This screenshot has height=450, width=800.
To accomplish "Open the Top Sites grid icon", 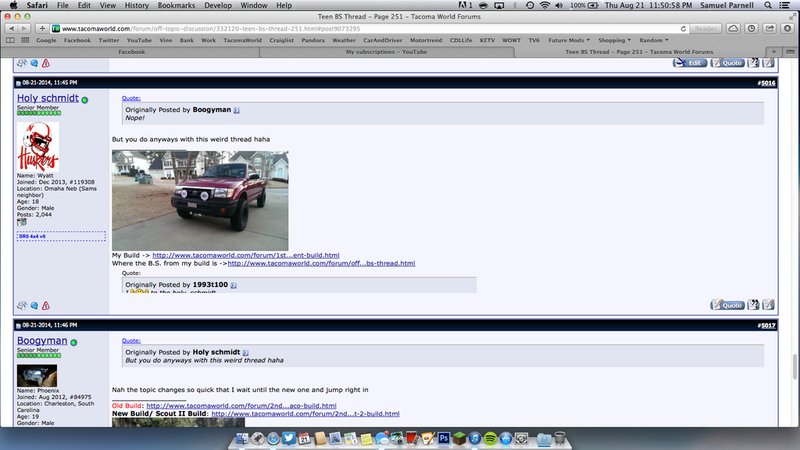I will tap(25, 40).
